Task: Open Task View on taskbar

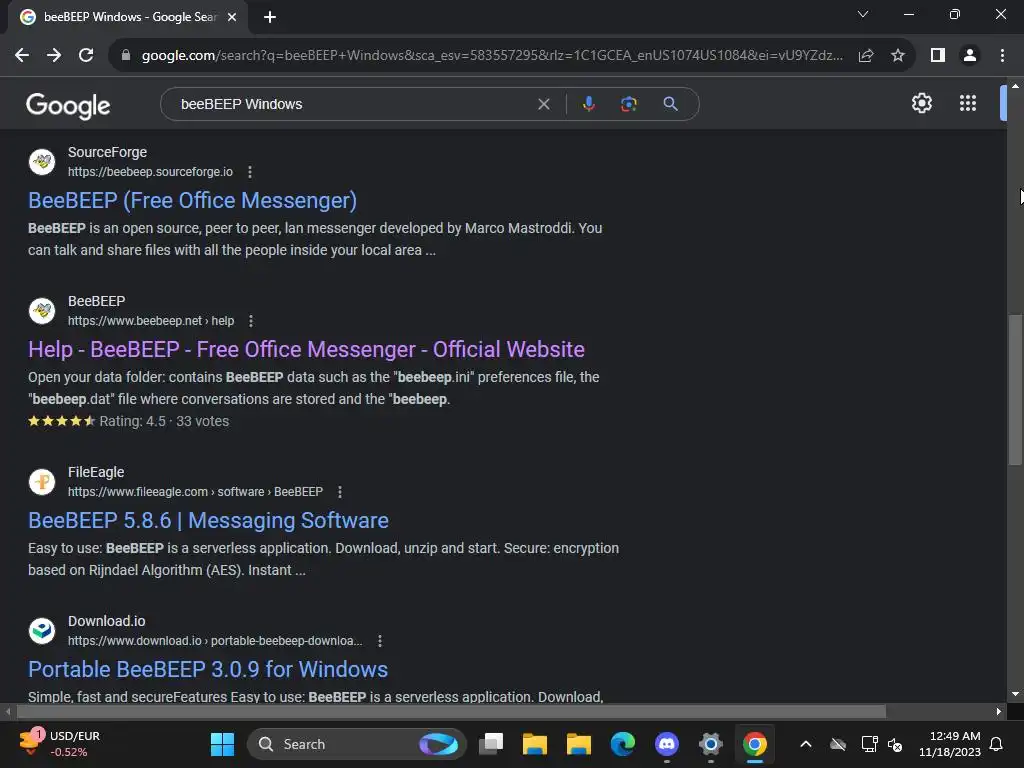Action: (491, 744)
